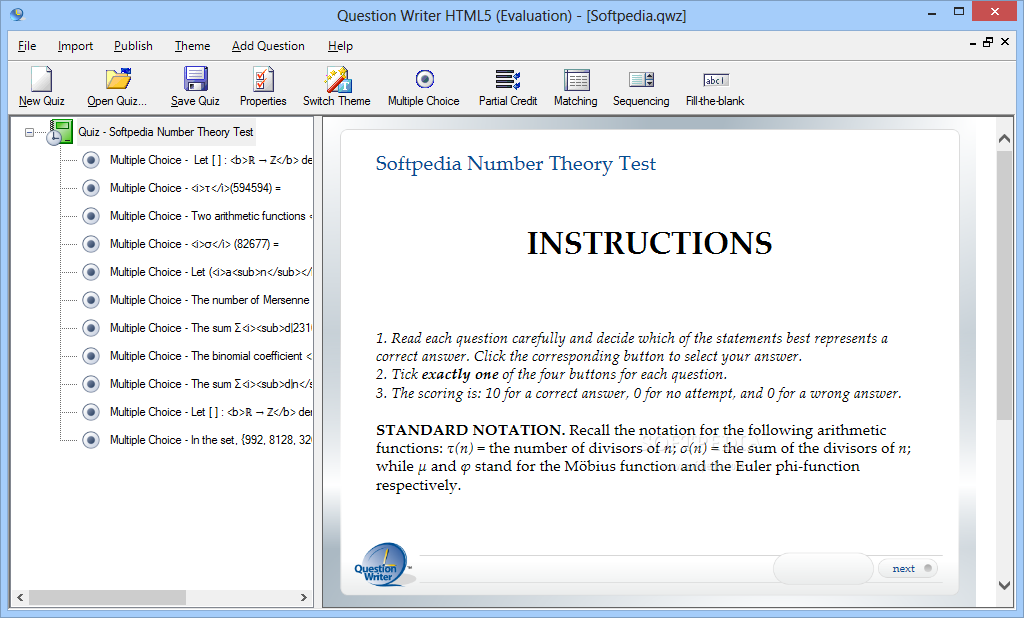Save the quiz using Save Quiz icon
1024x618 pixels.
point(195,80)
